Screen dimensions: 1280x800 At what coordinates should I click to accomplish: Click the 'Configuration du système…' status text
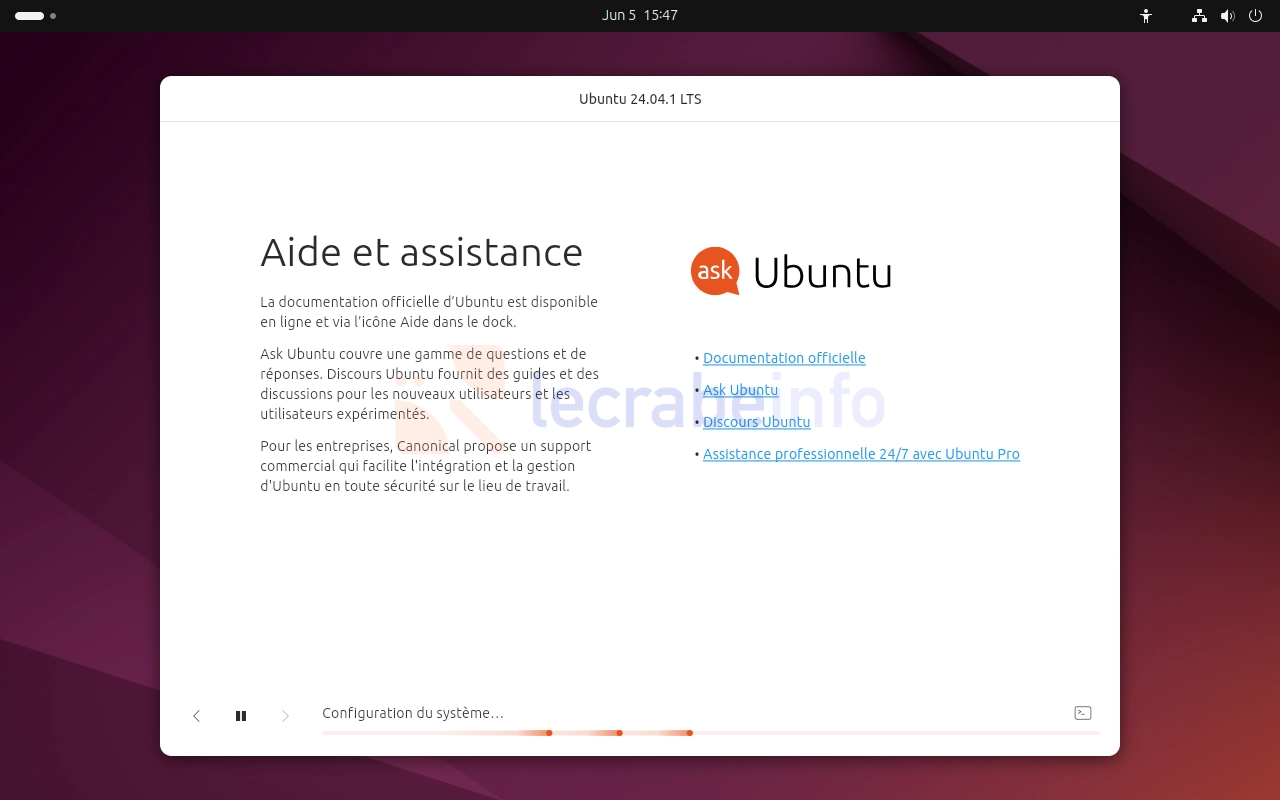click(x=412, y=713)
